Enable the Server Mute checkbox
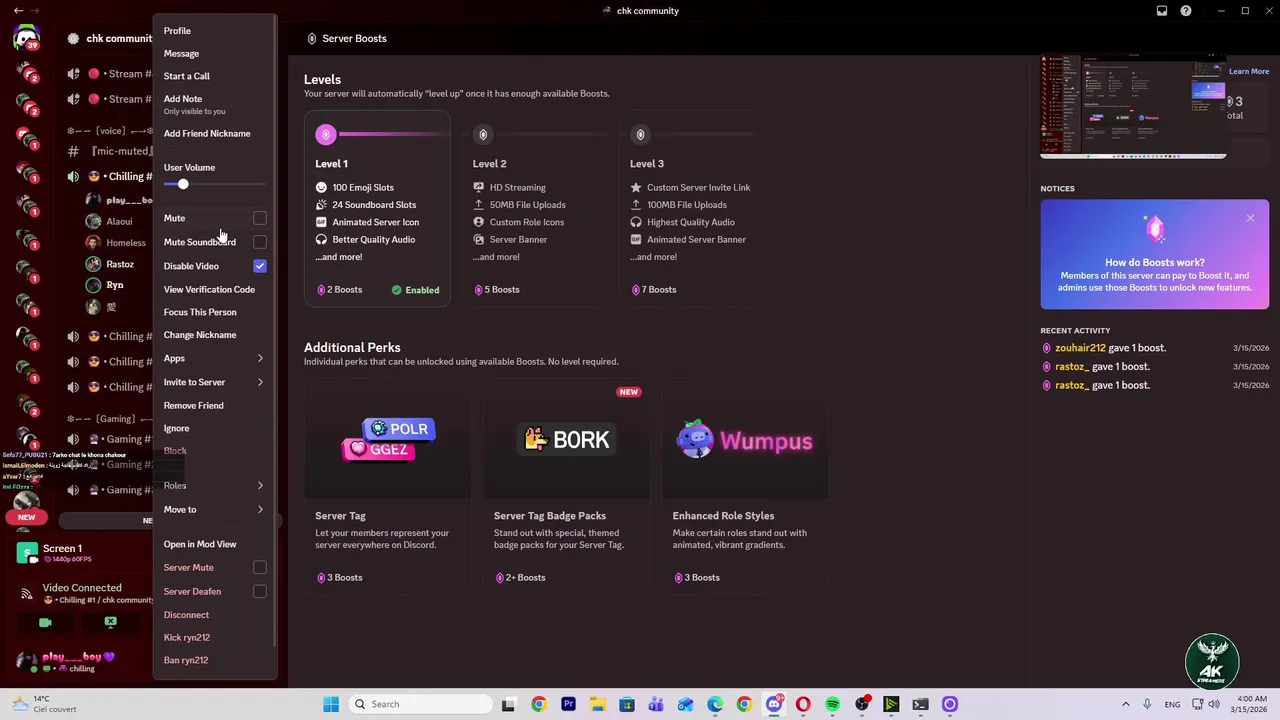This screenshot has height=720, width=1280. (x=260, y=567)
